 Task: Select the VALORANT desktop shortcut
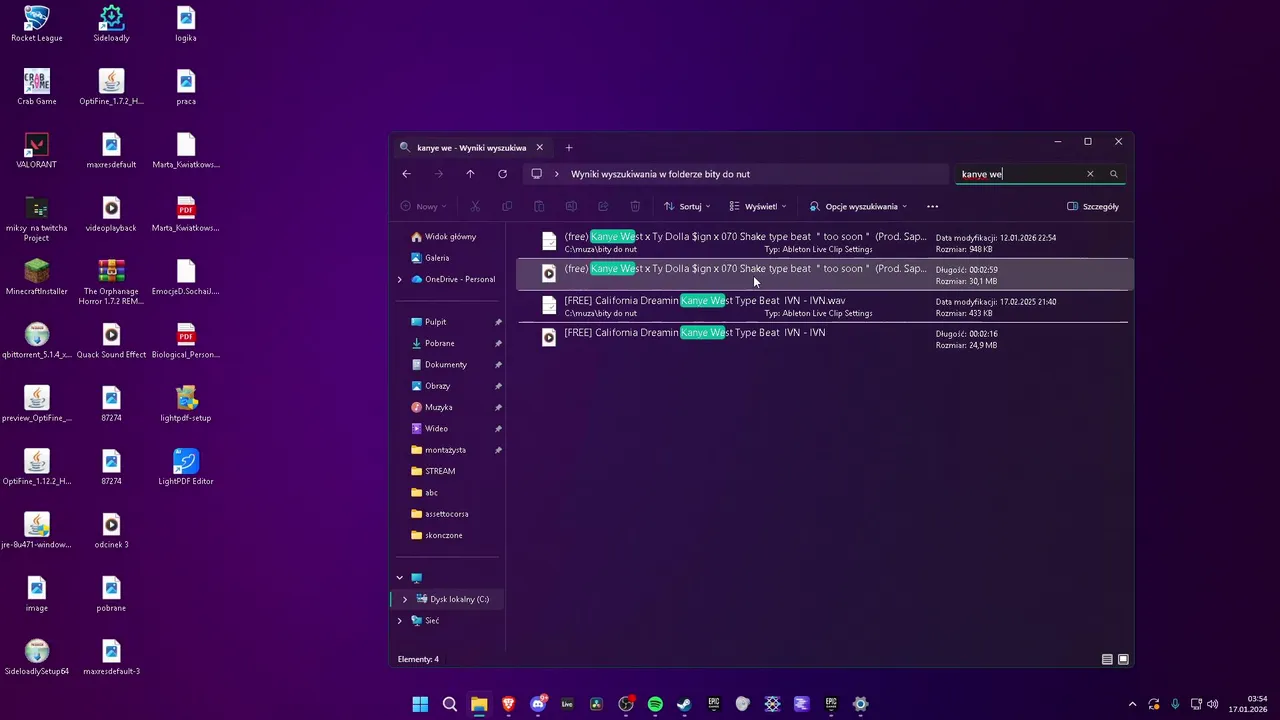pyautogui.click(x=37, y=151)
